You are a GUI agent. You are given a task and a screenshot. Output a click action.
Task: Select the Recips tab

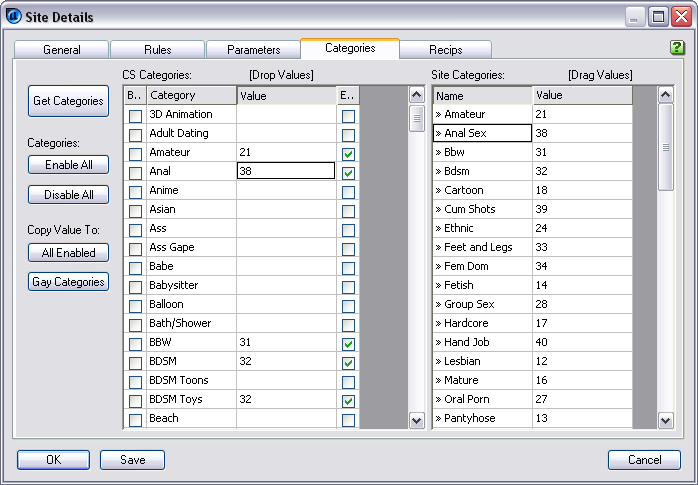coord(445,49)
